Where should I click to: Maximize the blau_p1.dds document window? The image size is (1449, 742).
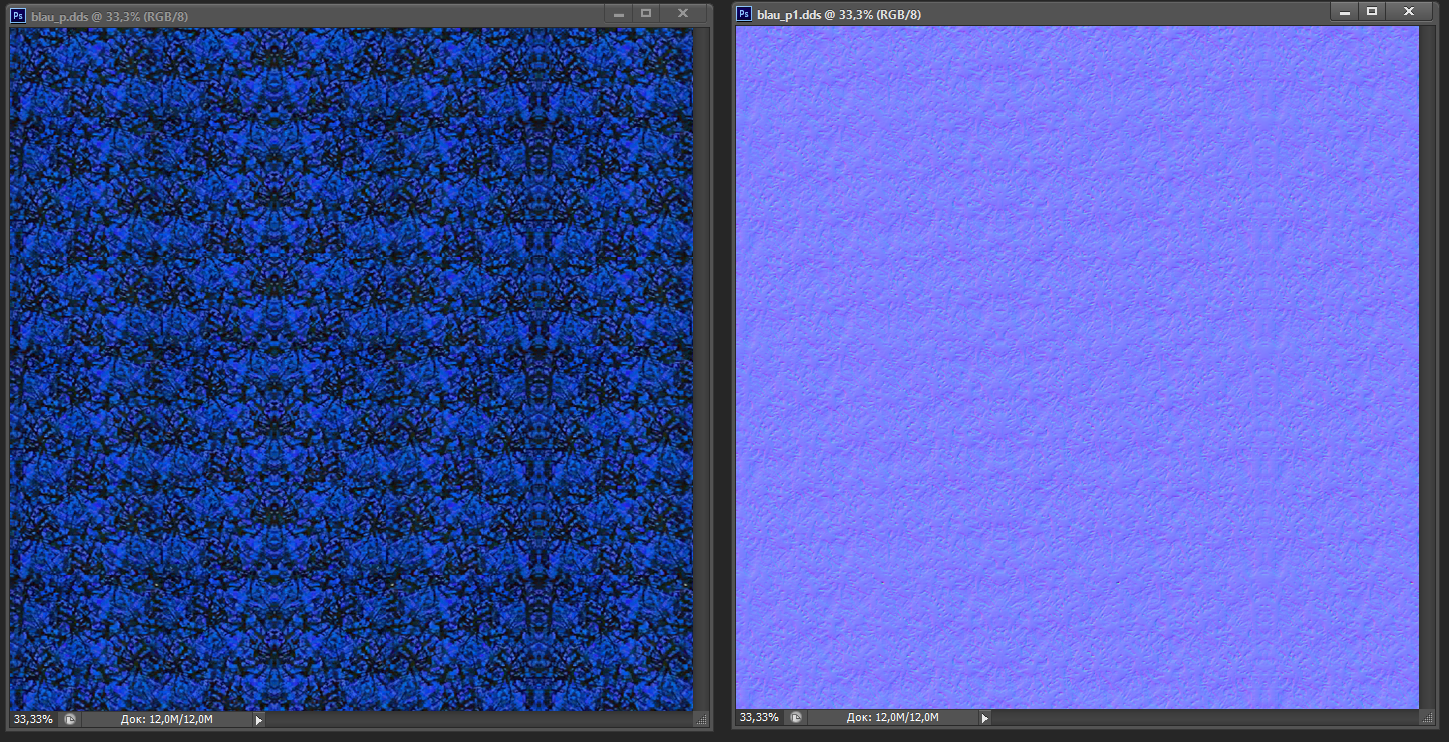pos(1372,11)
